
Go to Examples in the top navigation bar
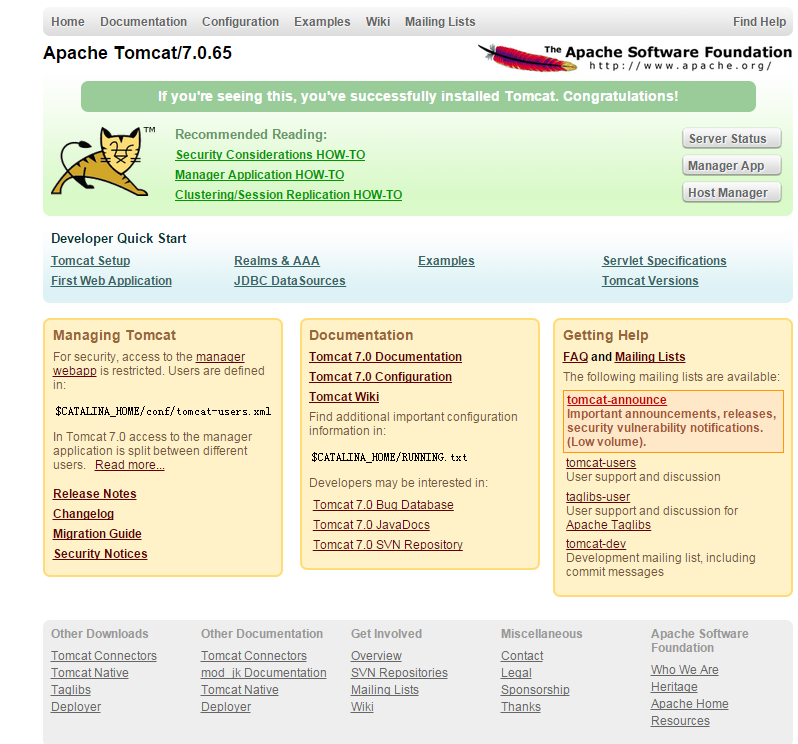coord(322,22)
